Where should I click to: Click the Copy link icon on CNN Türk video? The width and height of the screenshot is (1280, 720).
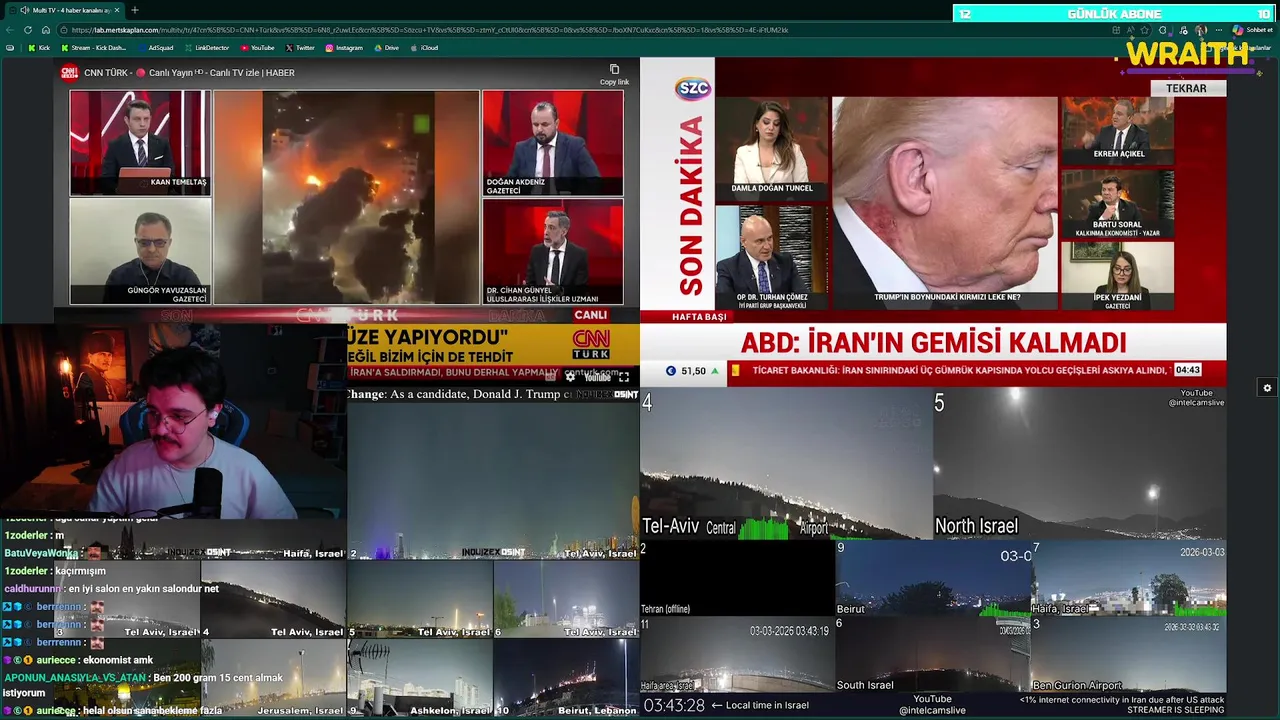(x=614, y=70)
